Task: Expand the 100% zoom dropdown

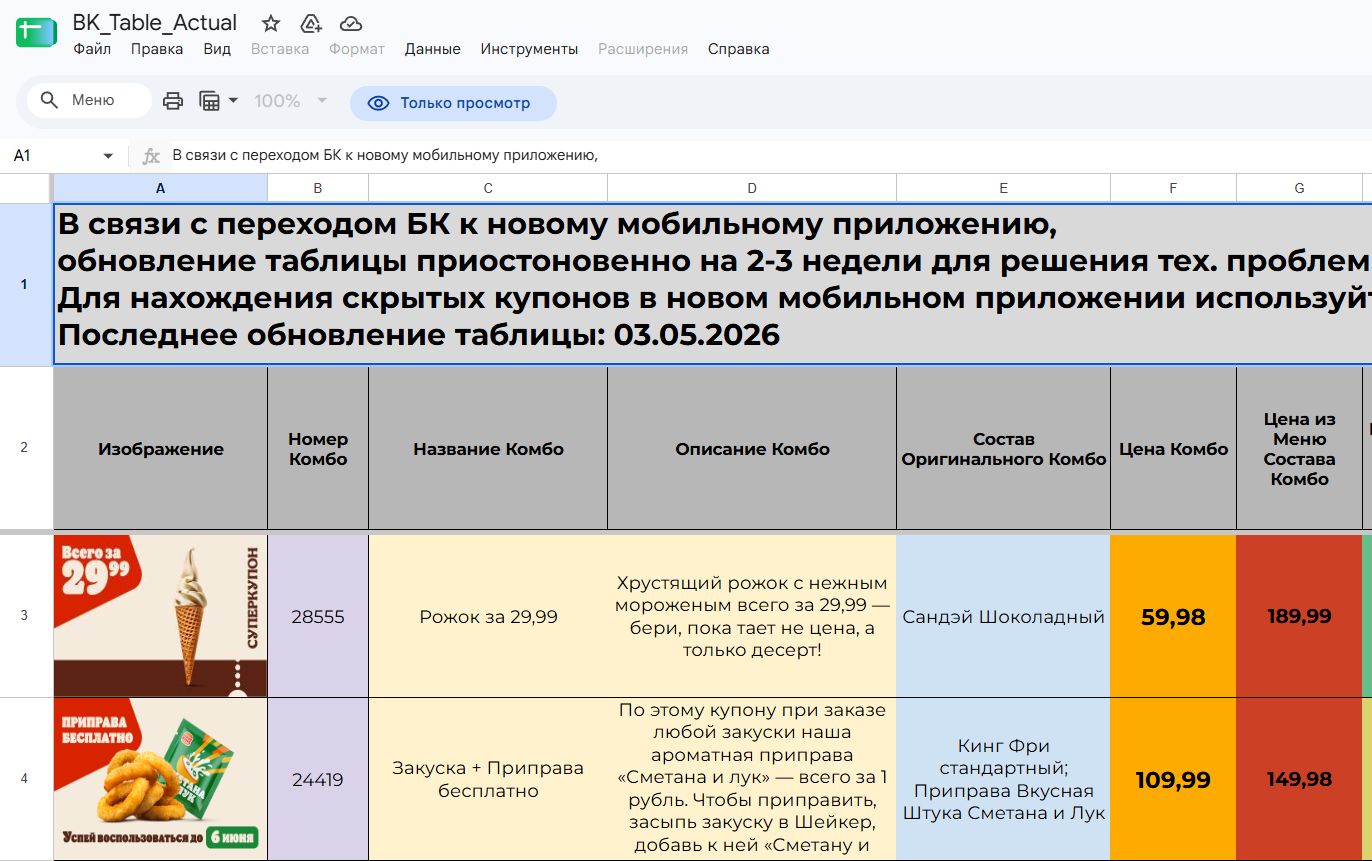Action: [x=322, y=101]
